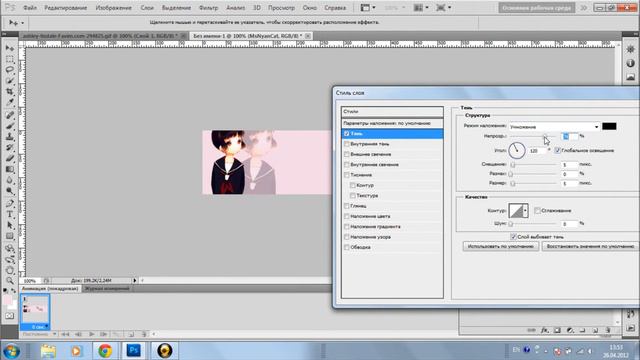Image resolution: width=640 pixels, height=360 pixels.
Task: Click the shadow color swatch
Action: pos(609,127)
